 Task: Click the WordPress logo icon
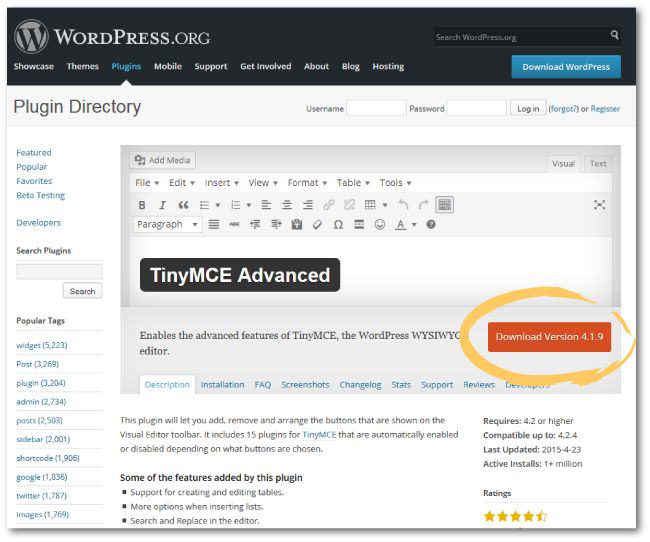31,36
